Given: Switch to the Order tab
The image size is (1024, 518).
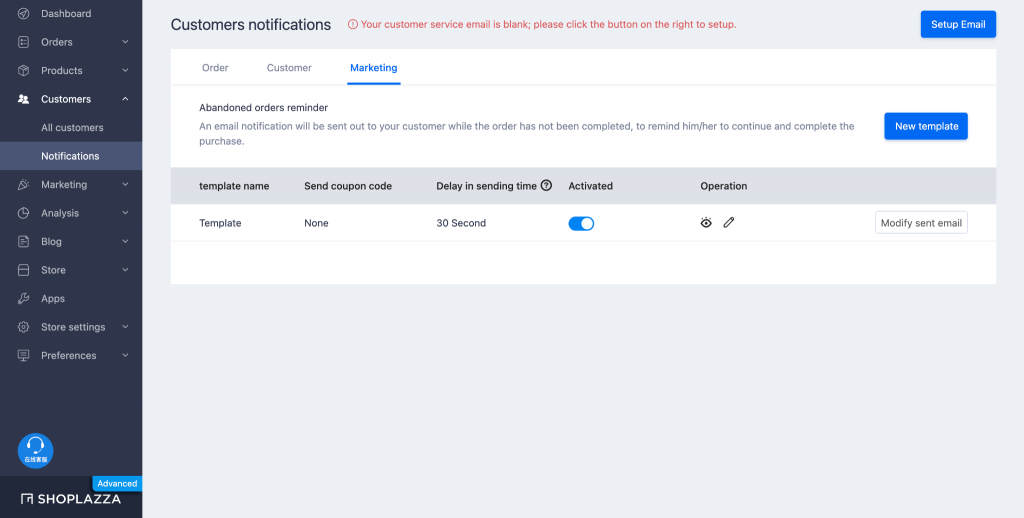Looking at the screenshot, I should click(215, 68).
